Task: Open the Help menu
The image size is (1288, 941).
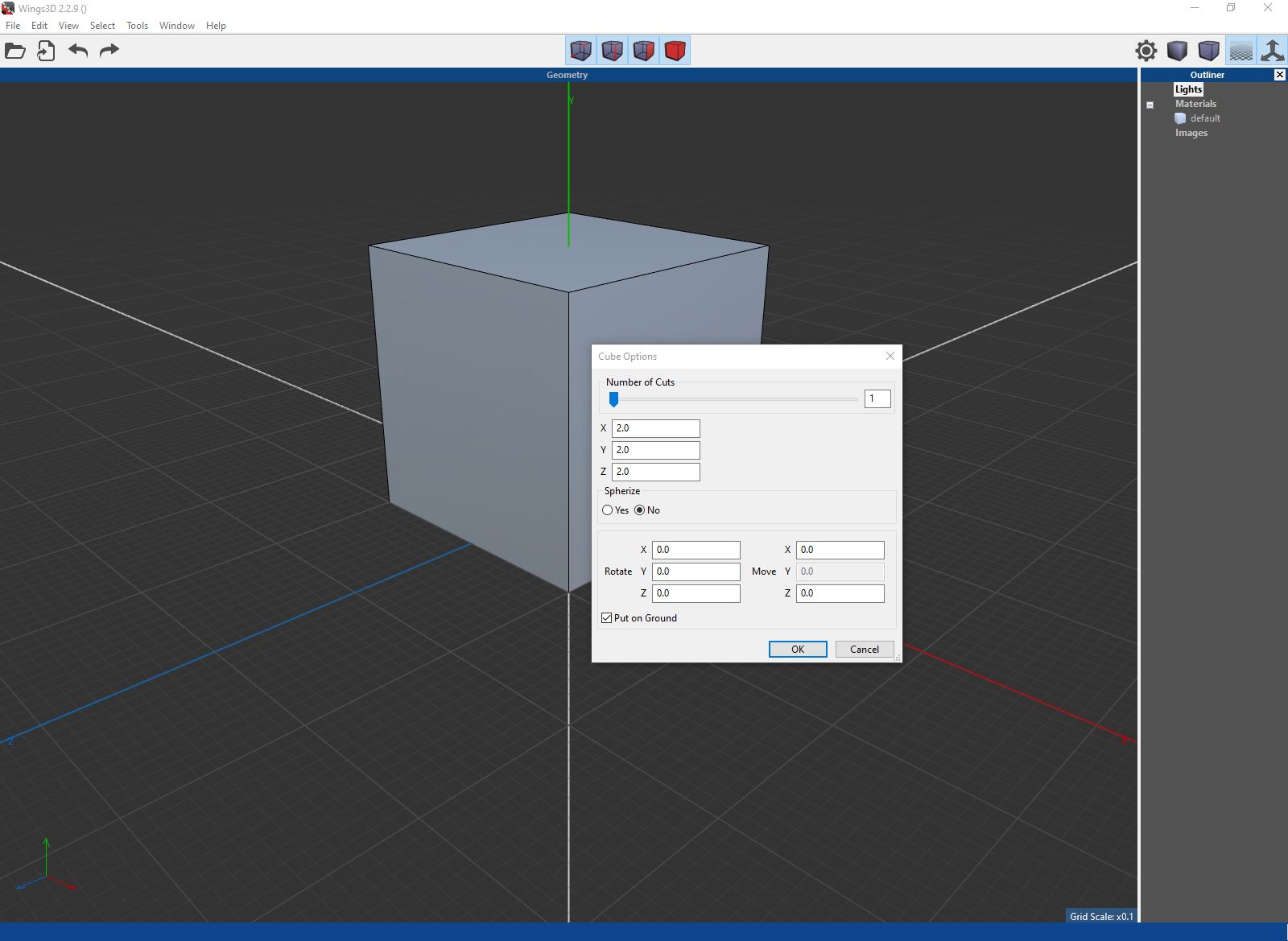Action: coord(216,26)
